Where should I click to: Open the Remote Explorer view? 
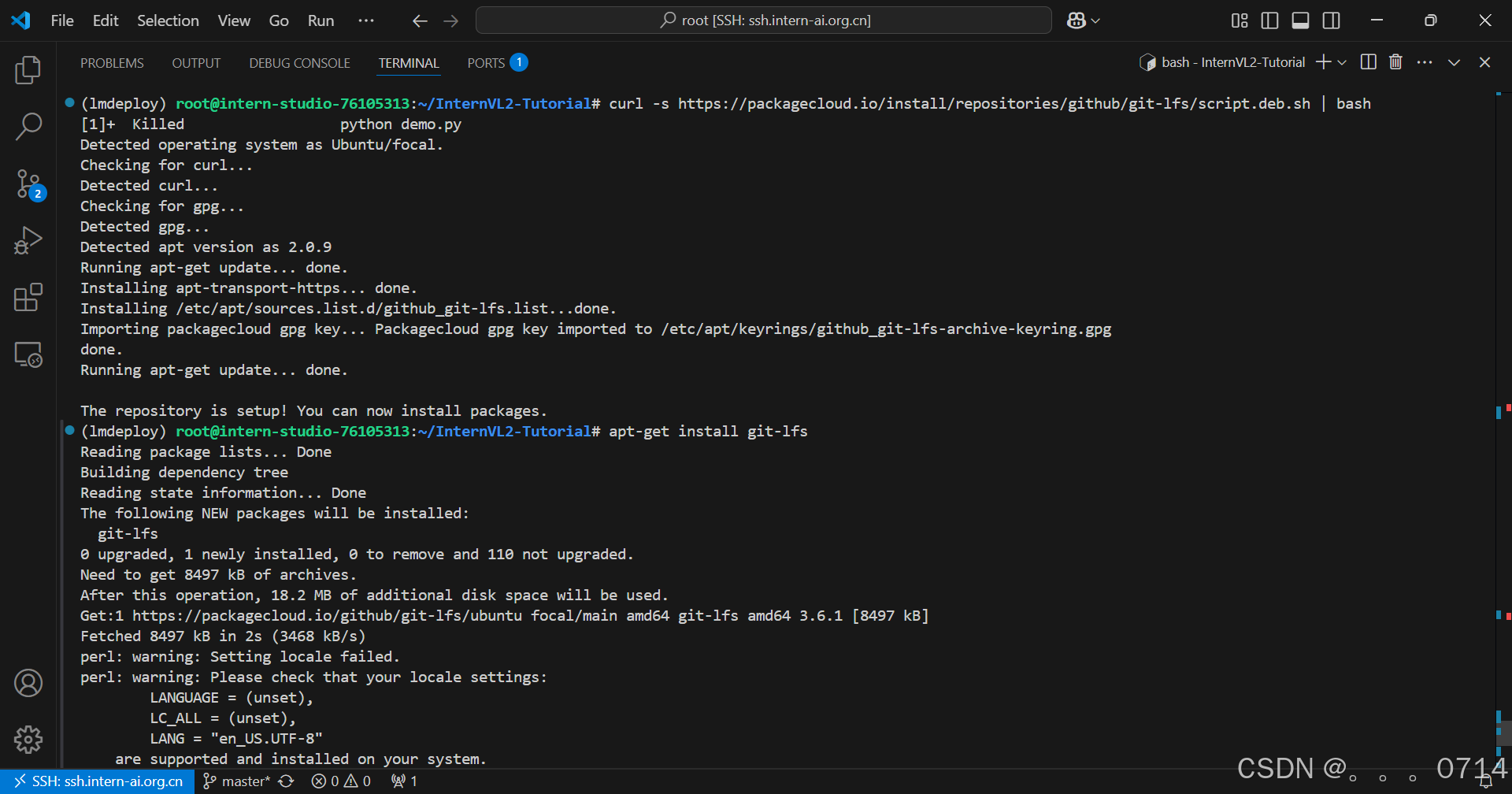tap(28, 354)
